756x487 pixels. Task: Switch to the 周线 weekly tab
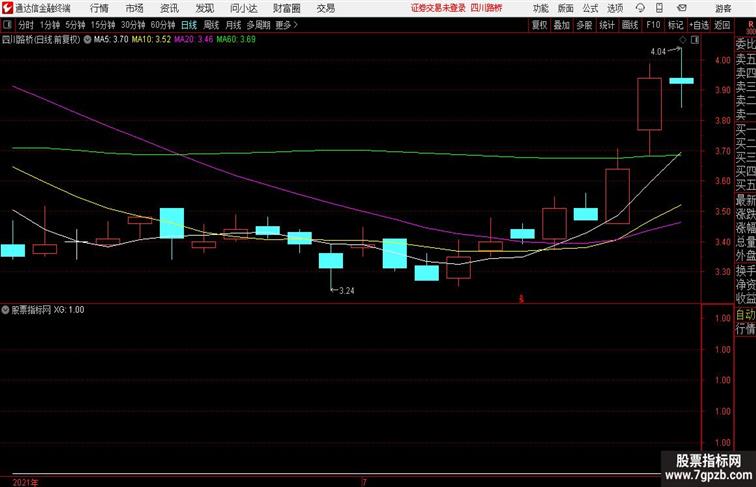point(211,25)
